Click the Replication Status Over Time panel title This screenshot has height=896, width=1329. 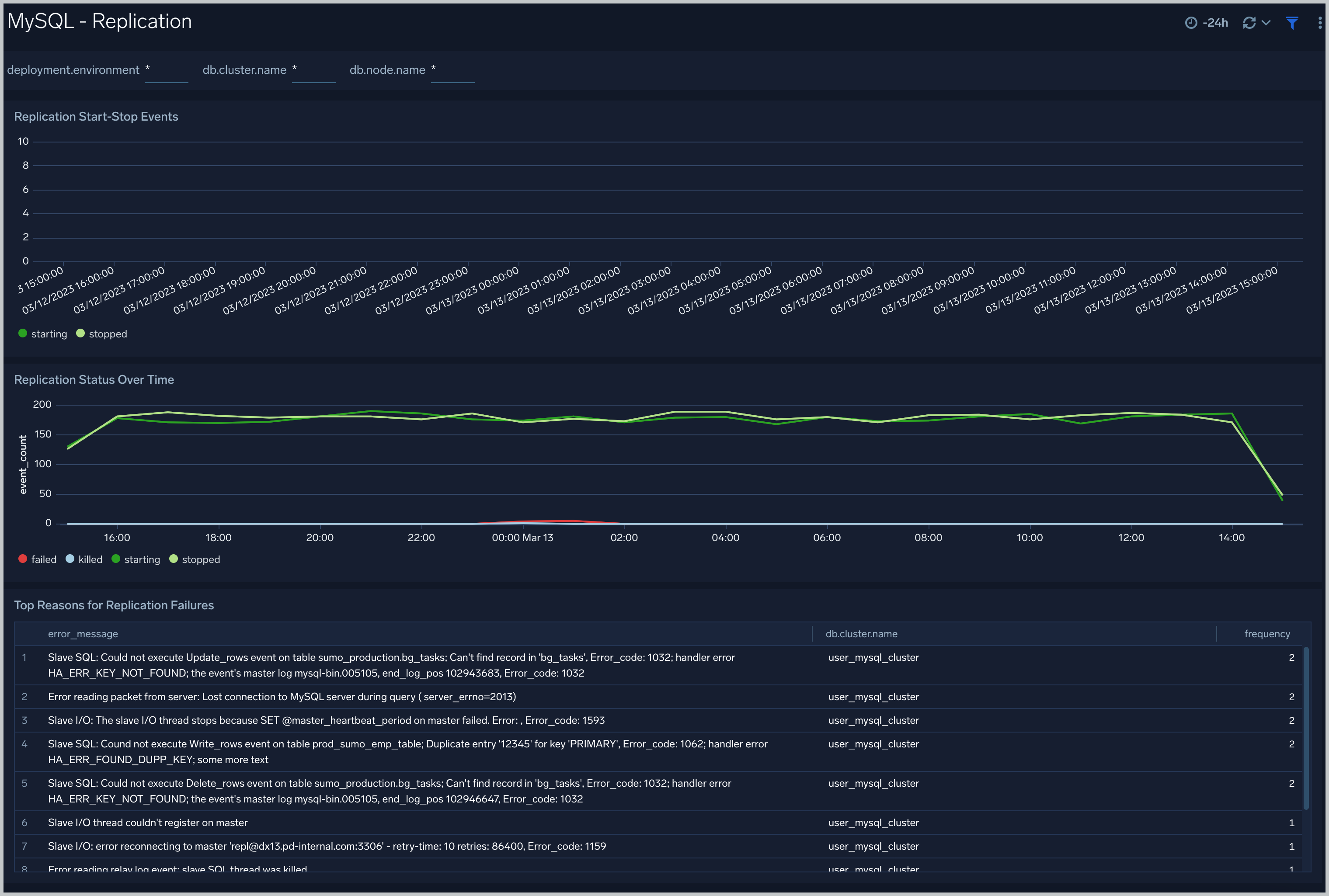[94, 379]
